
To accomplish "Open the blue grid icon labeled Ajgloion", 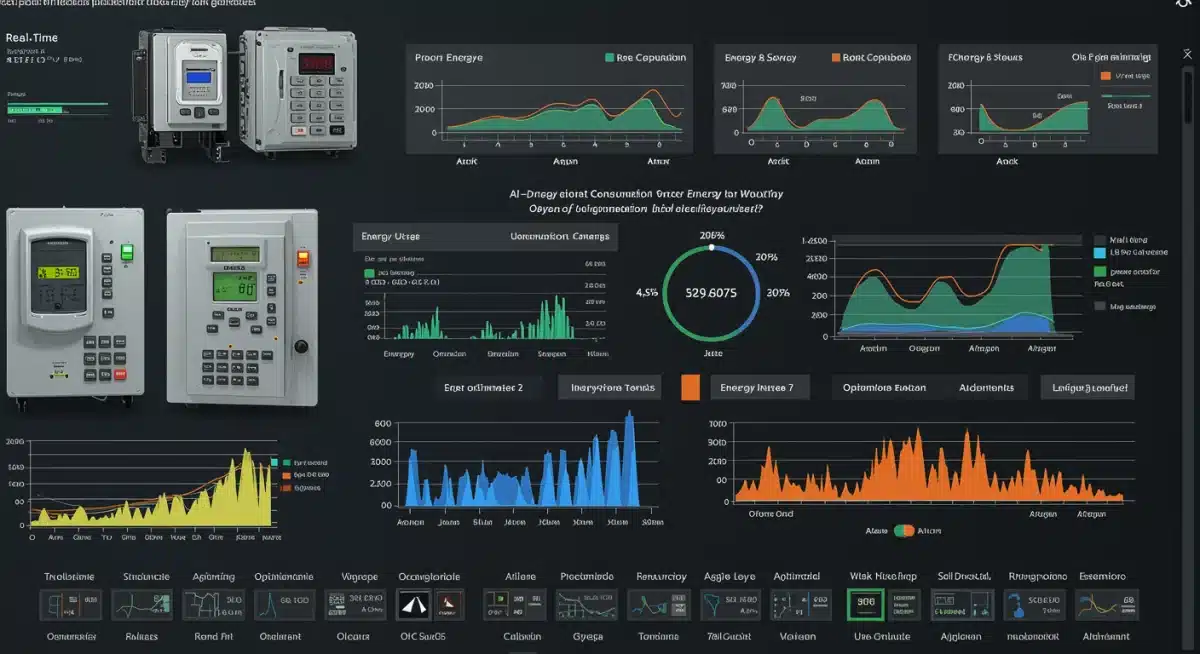I will point(960,602).
